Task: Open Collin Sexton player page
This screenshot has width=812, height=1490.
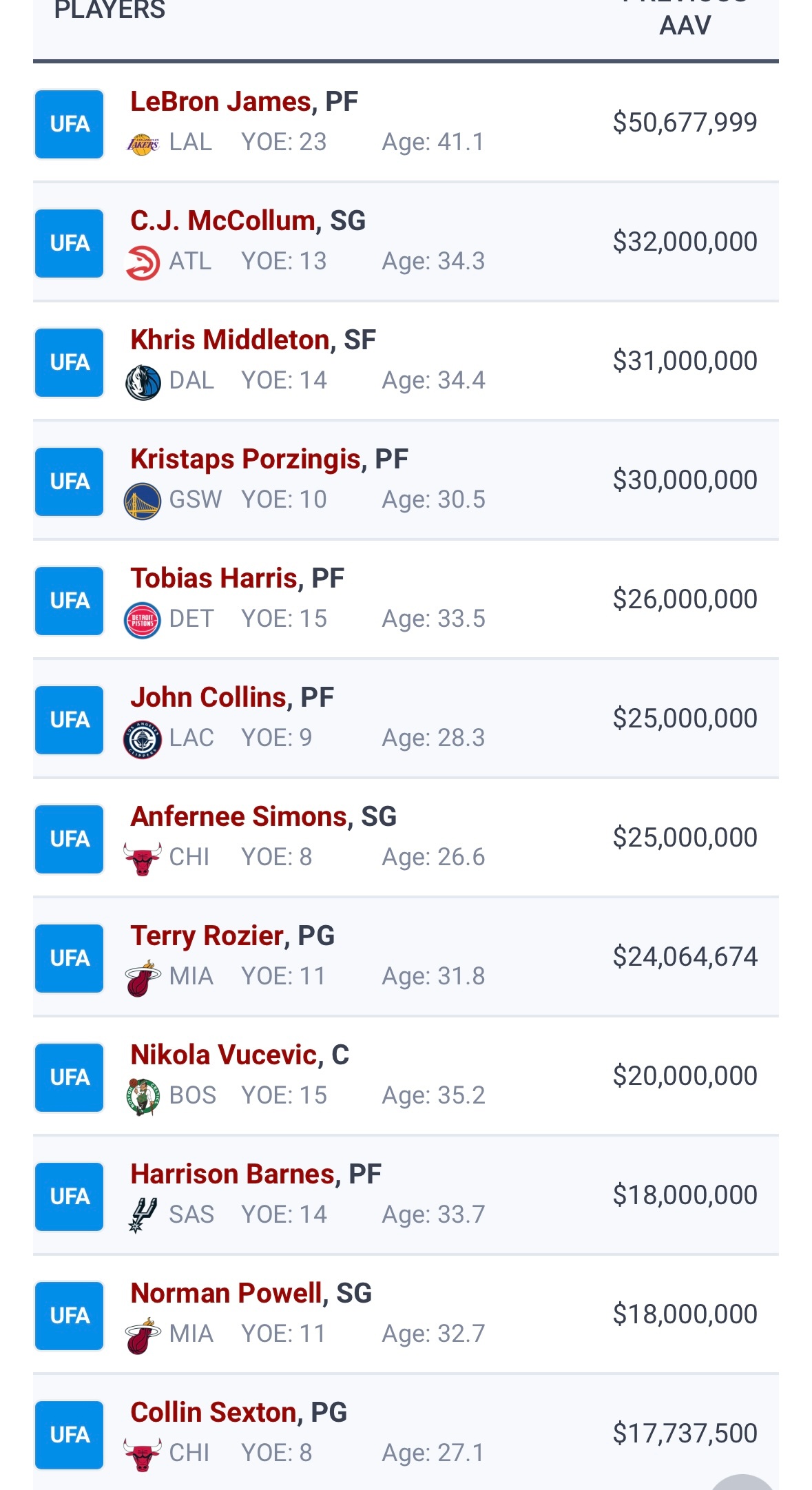Action: 214,1413
